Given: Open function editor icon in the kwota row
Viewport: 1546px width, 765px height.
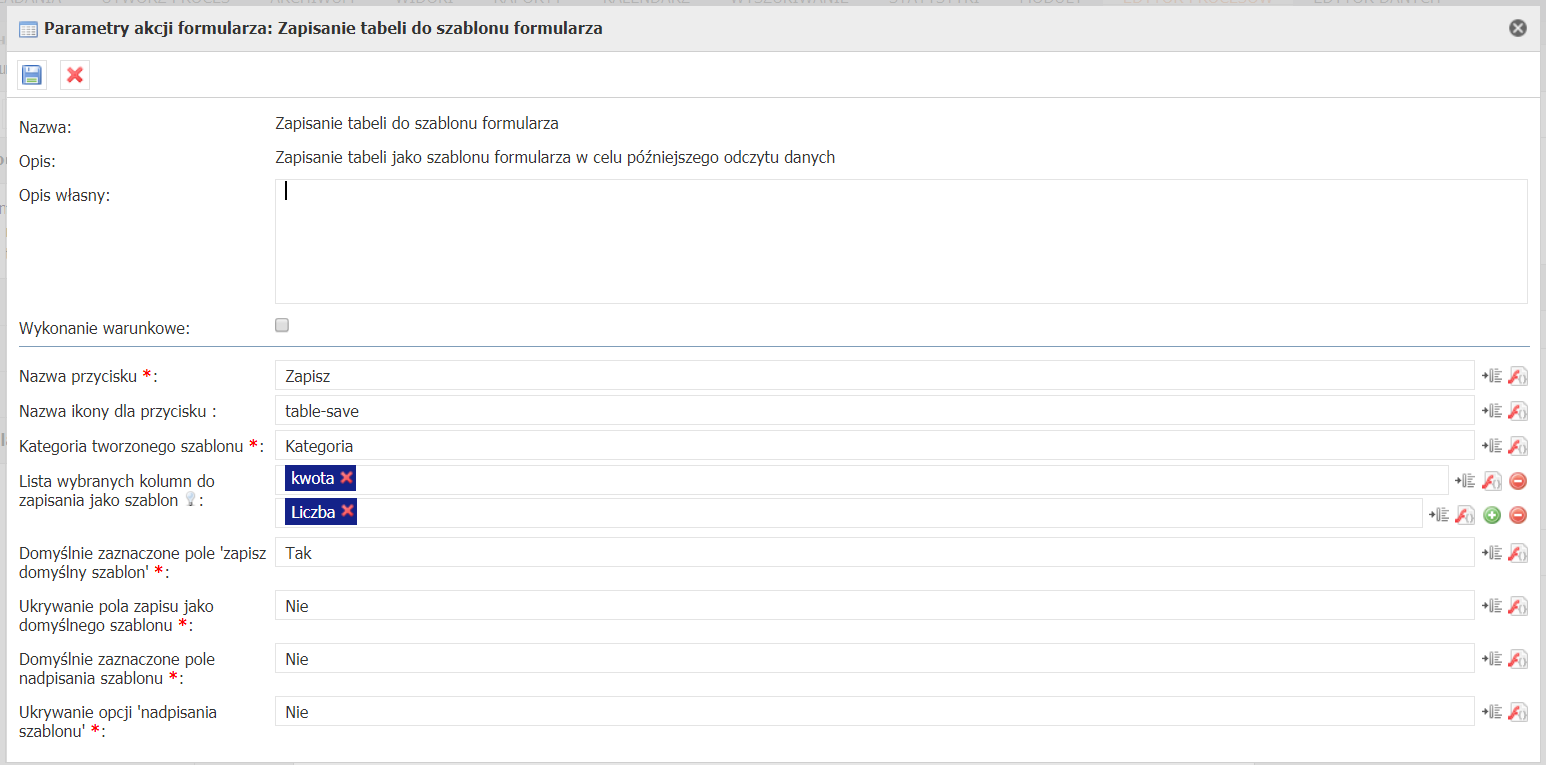Looking at the screenshot, I should coord(1492,481).
